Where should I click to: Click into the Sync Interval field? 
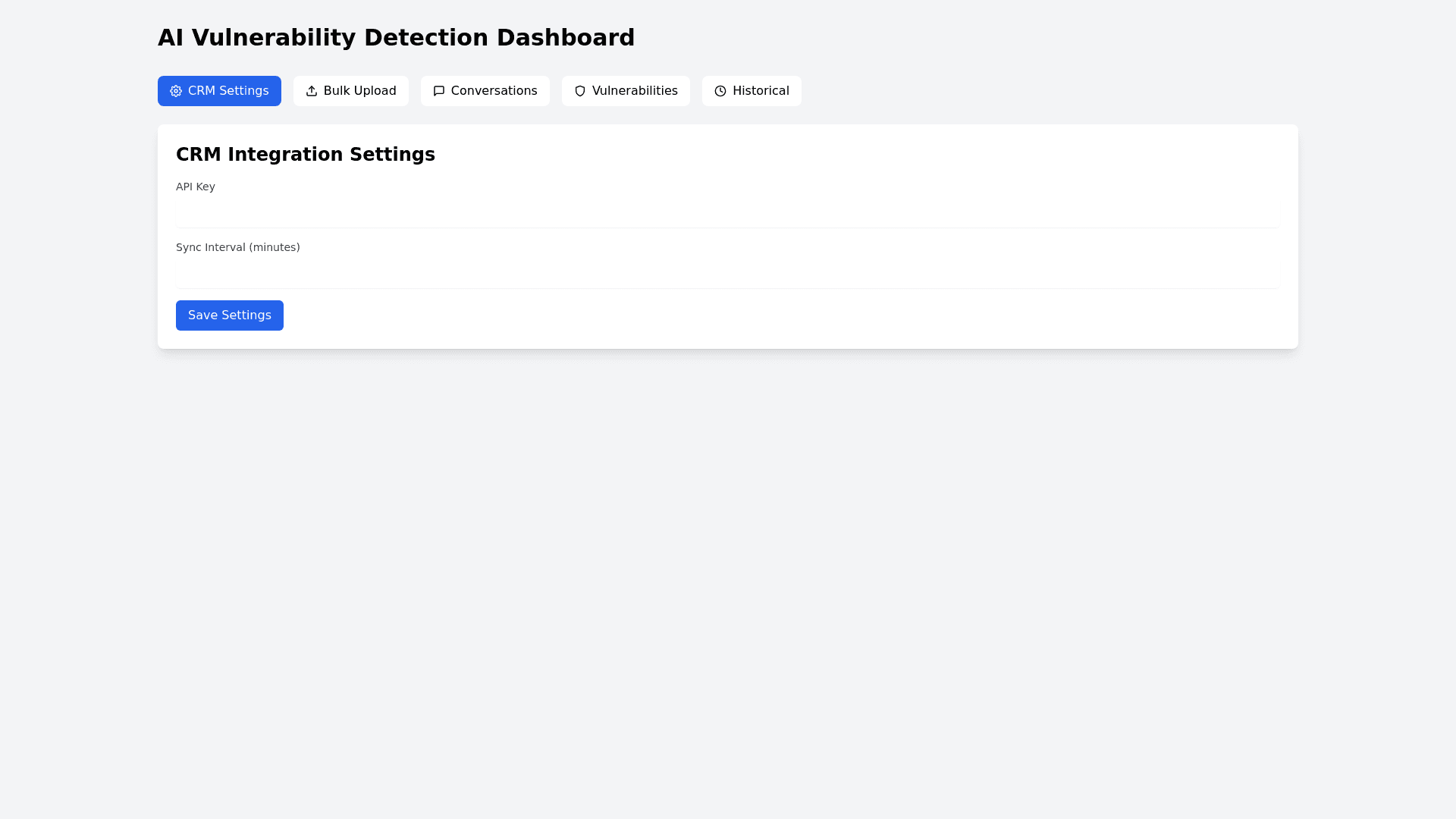tap(727, 274)
